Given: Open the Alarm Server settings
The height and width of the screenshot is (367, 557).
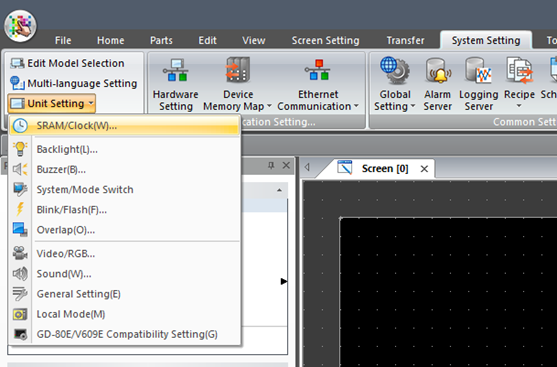Looking at the screenshot, I should pos(437,85).
